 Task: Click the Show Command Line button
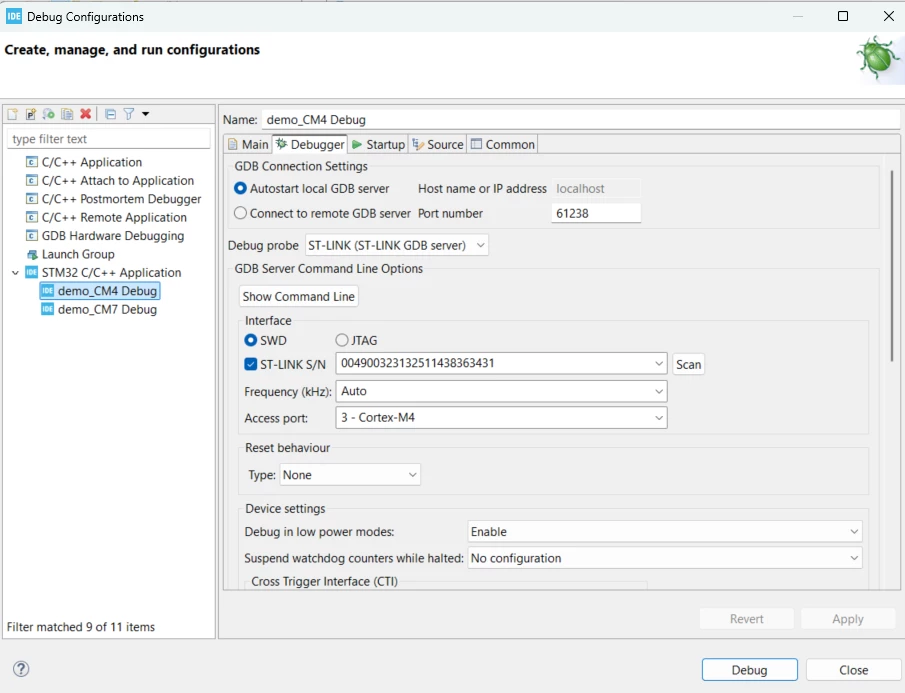click(x=298, y=297)
